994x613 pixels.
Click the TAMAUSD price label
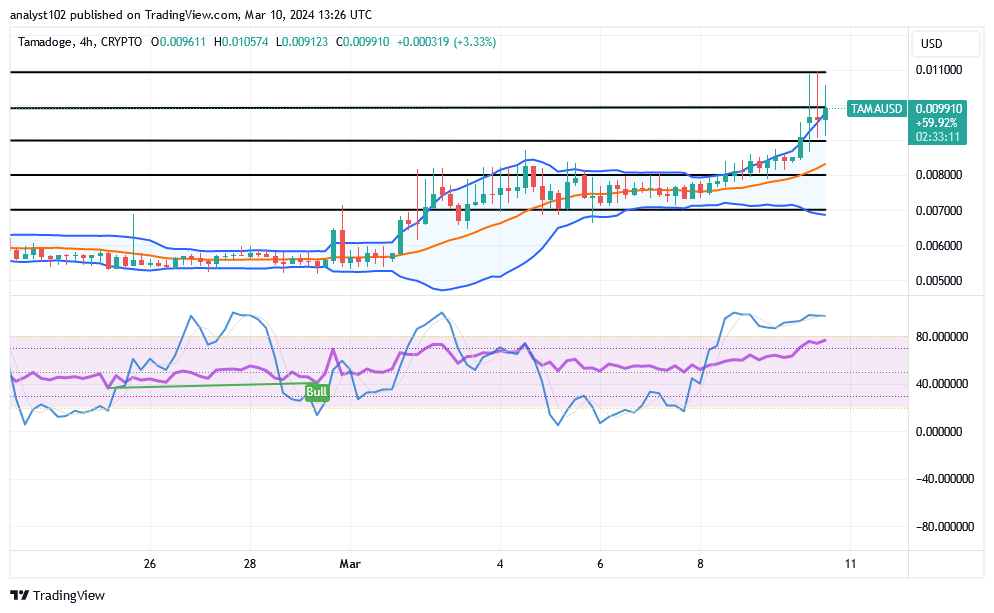[x=876, y=109]
